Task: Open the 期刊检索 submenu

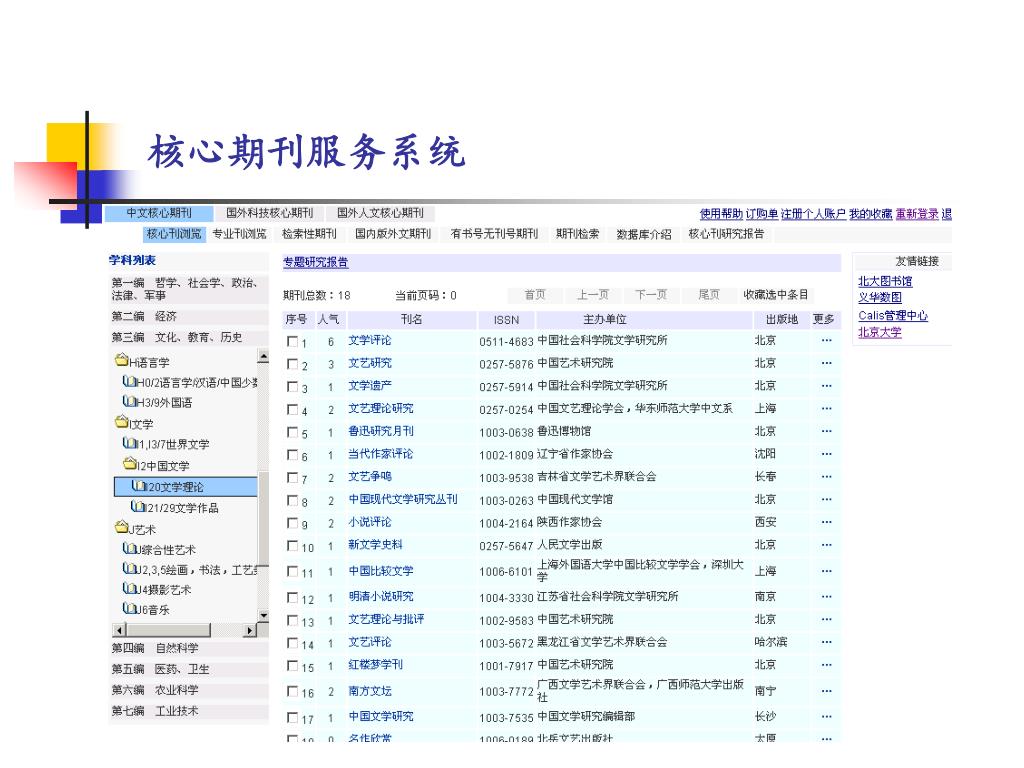Action: click(577, 234)
